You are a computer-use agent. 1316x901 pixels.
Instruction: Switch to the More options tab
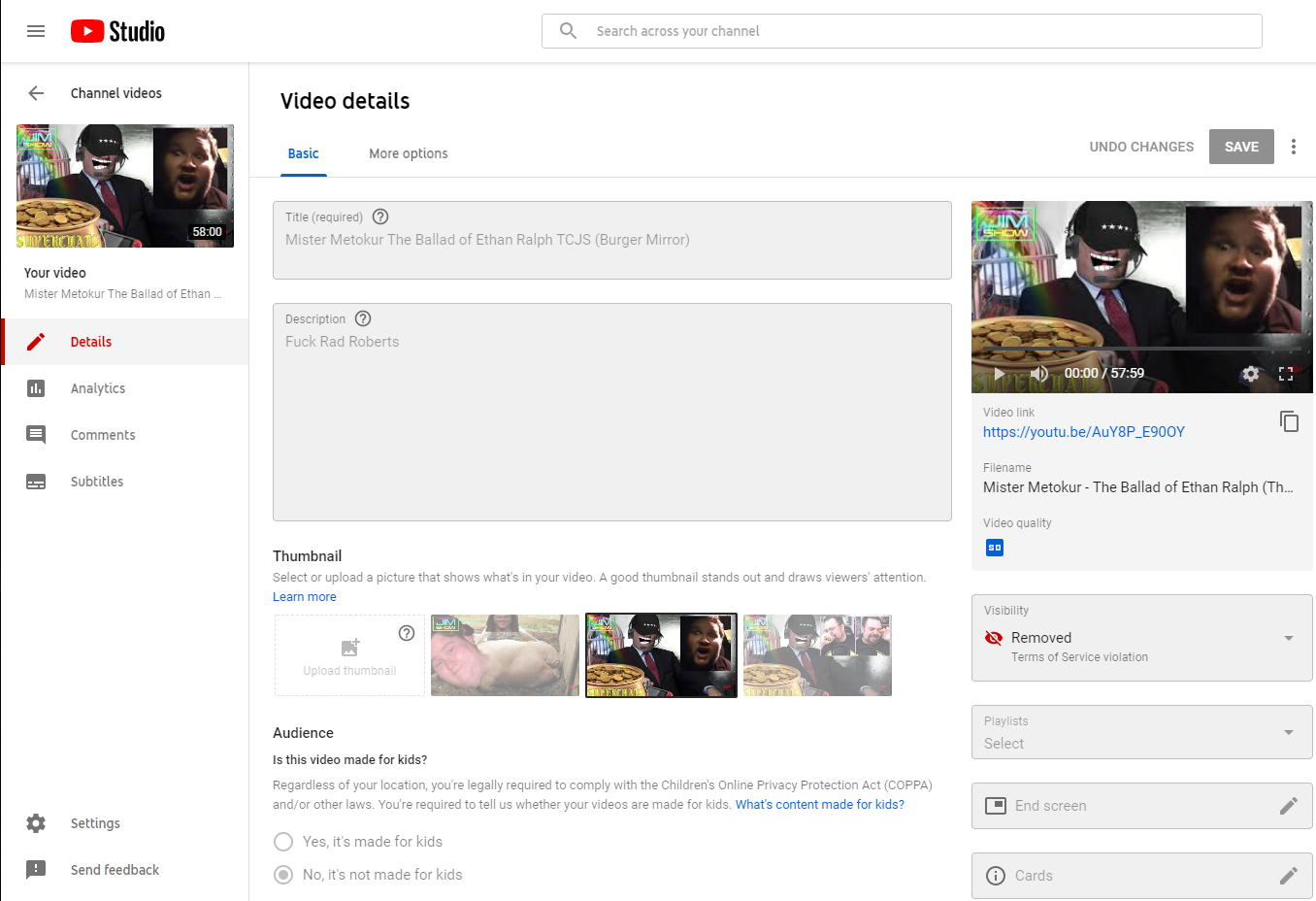click(409, 153)
